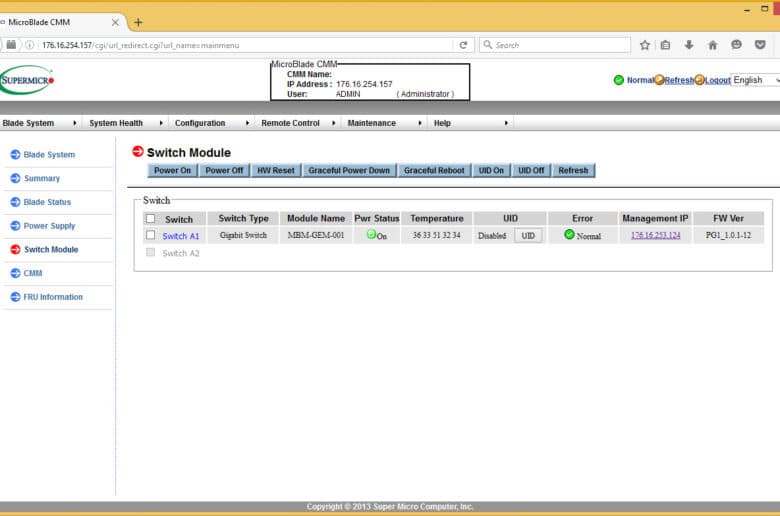Check the select-all checkbox in Switch header
This screenshot has width=780, height=516.
click(150, 218)
